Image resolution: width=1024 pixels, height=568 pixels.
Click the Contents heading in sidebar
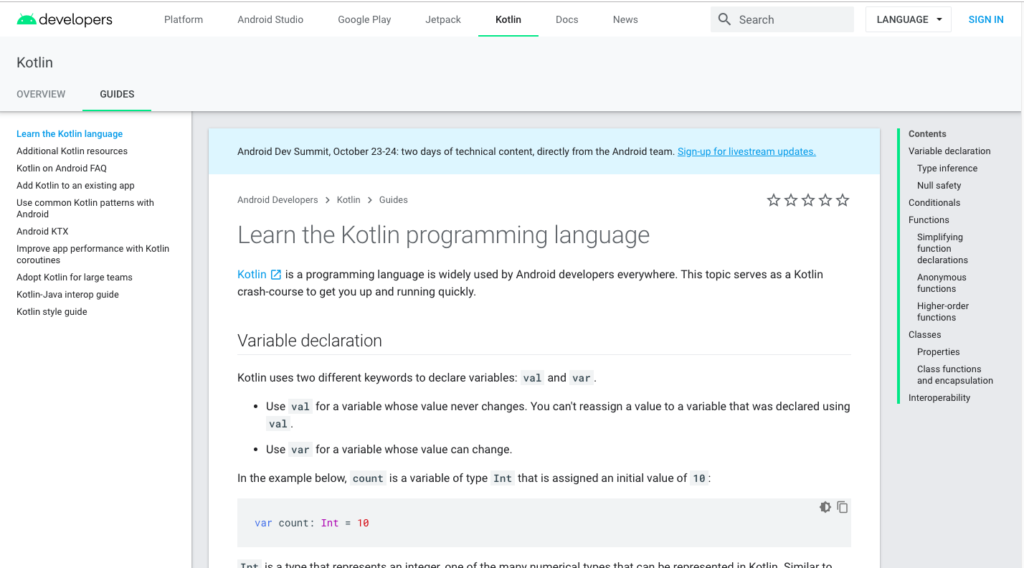927,134
